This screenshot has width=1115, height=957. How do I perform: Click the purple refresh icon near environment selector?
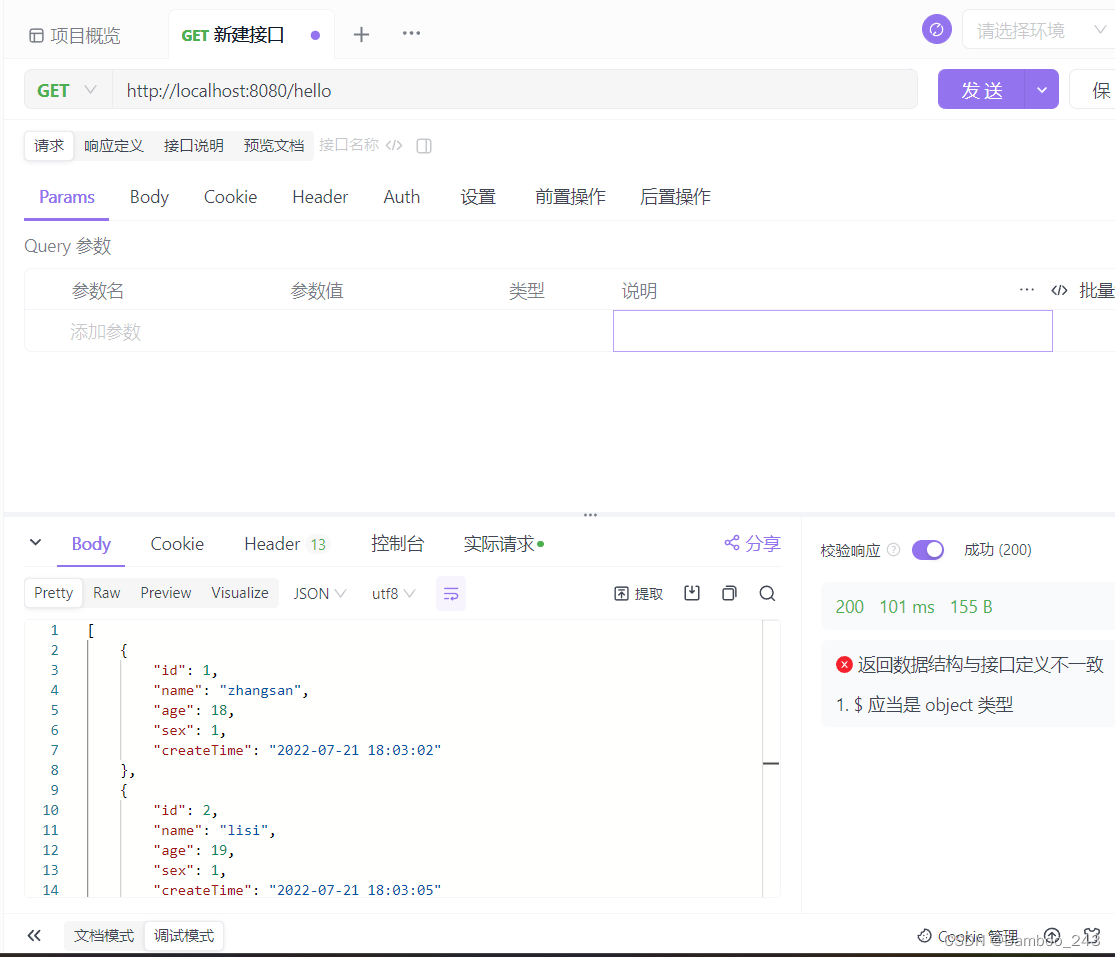click(936, 29)
